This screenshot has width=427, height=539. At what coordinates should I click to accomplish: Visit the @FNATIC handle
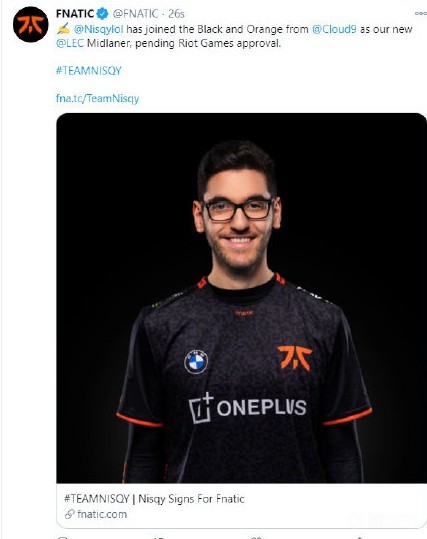click(x=135, y=14)
